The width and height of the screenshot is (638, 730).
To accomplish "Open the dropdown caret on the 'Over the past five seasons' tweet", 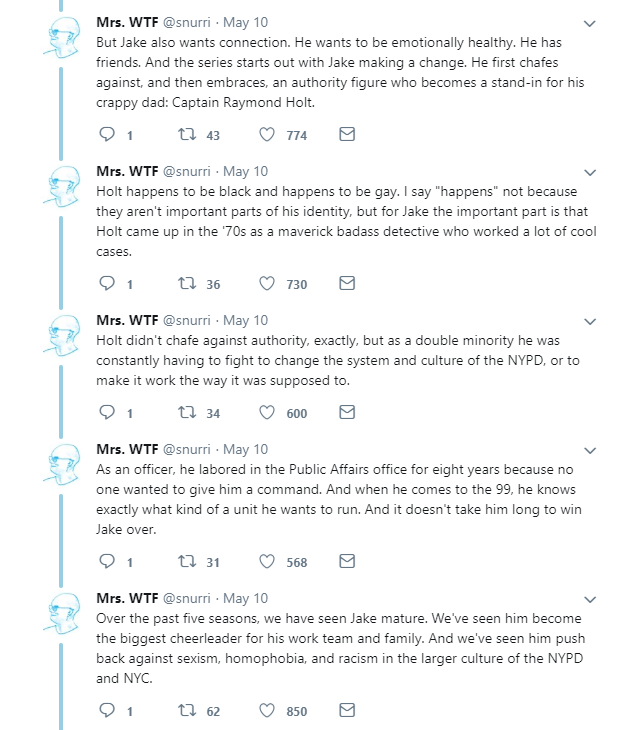I will [589, 599].
